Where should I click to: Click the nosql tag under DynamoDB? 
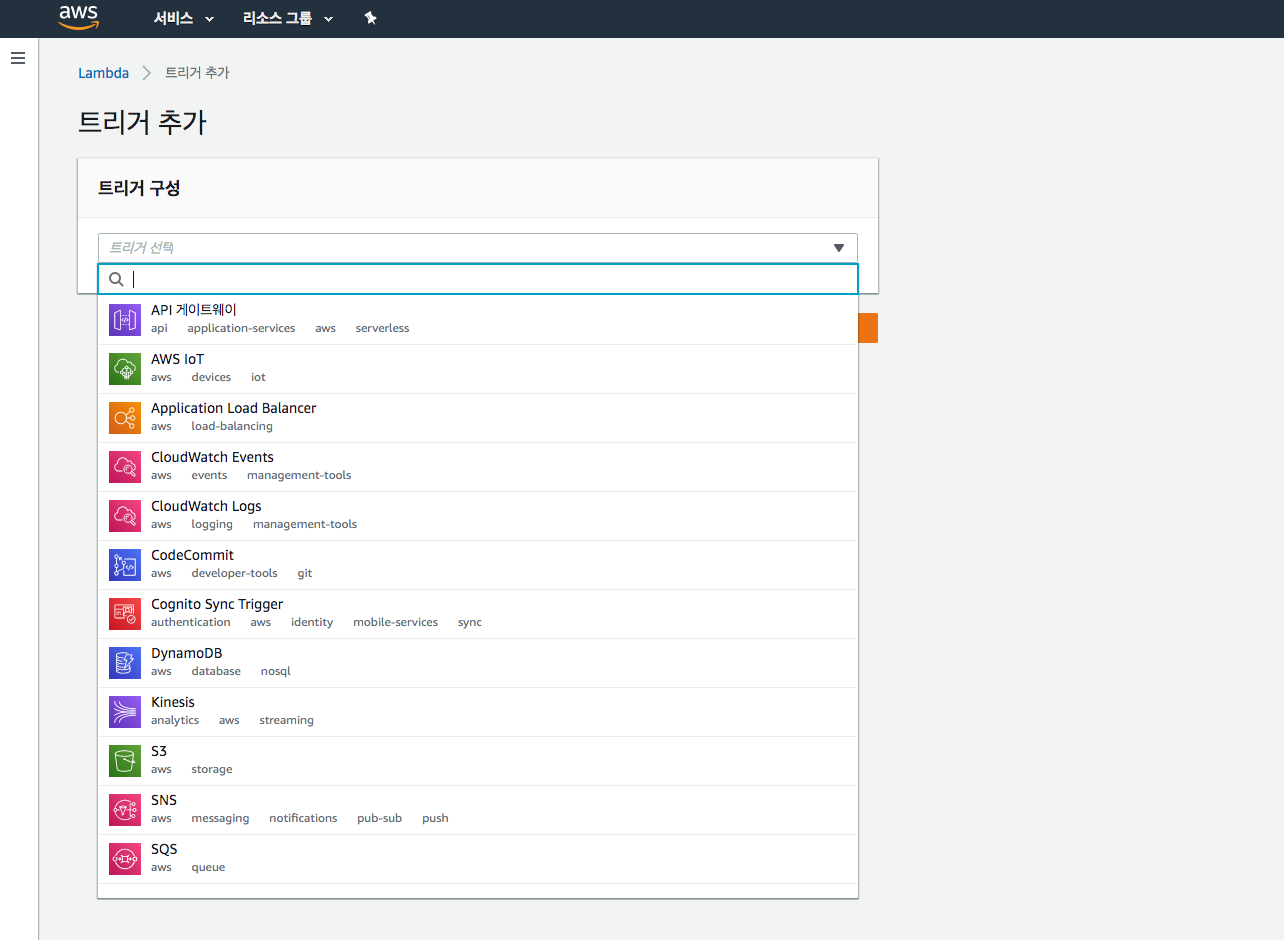pyautogui.click(x=275, y=671)
